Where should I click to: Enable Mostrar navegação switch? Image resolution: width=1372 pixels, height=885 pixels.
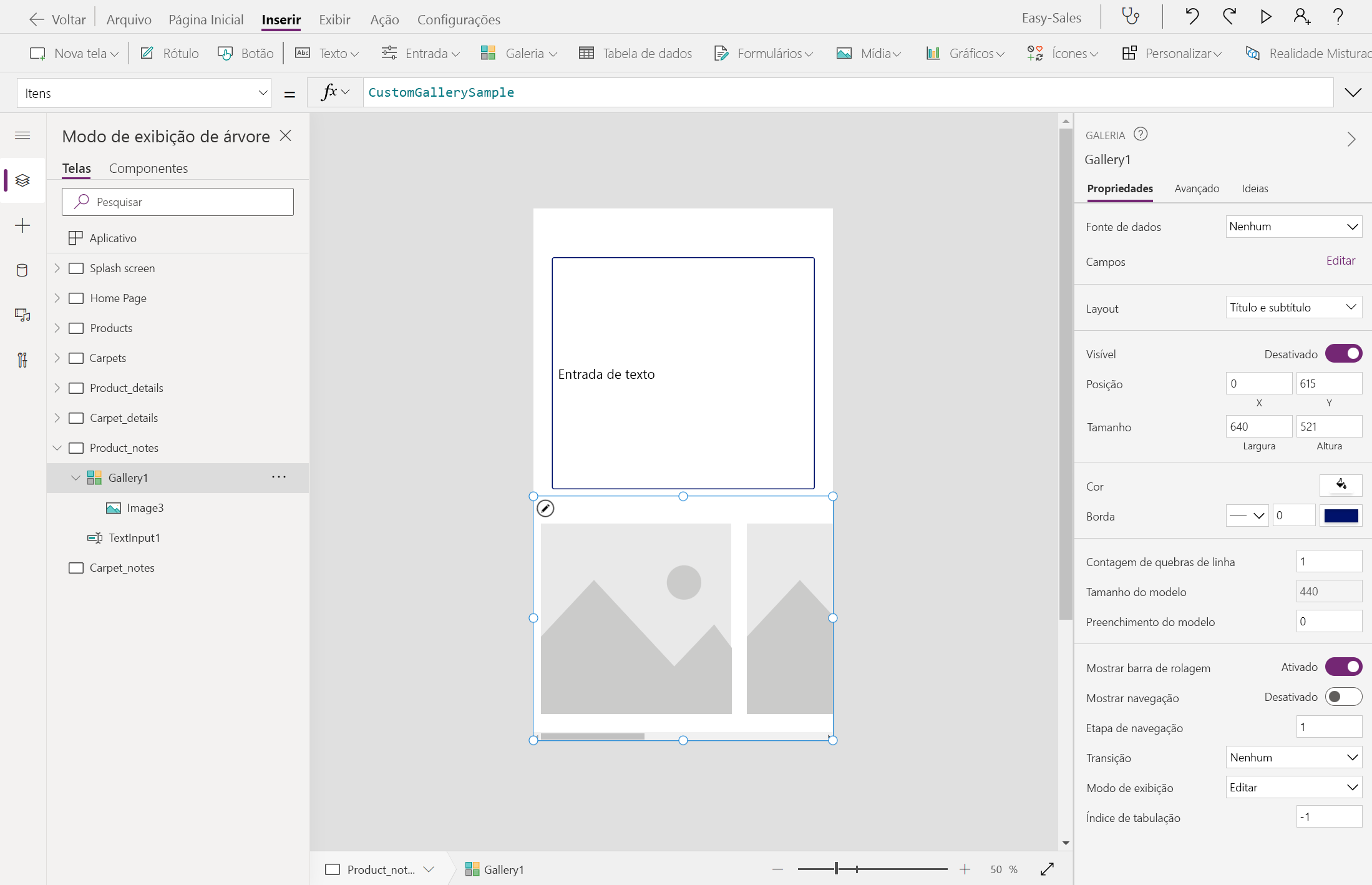[1343, 697]
